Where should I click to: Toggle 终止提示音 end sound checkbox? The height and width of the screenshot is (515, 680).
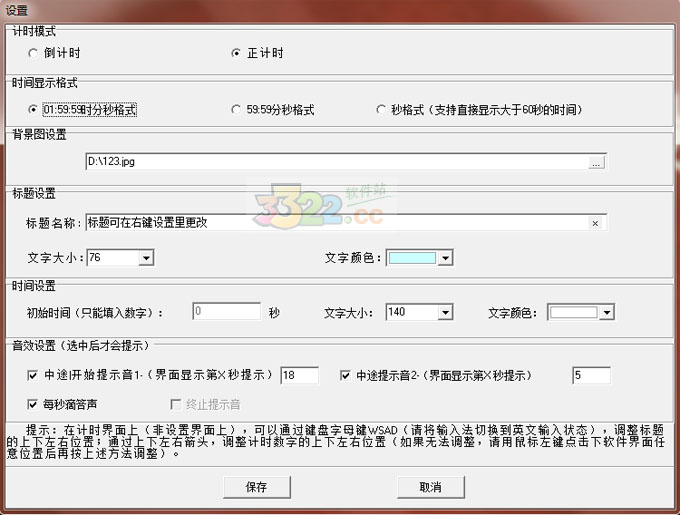coord(176,404)
